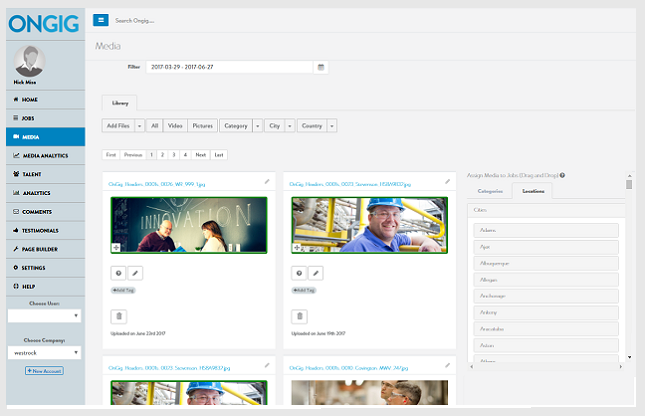Open Analytics in the sidebar
Screen dimensions: 645x416
coord(45,193)
